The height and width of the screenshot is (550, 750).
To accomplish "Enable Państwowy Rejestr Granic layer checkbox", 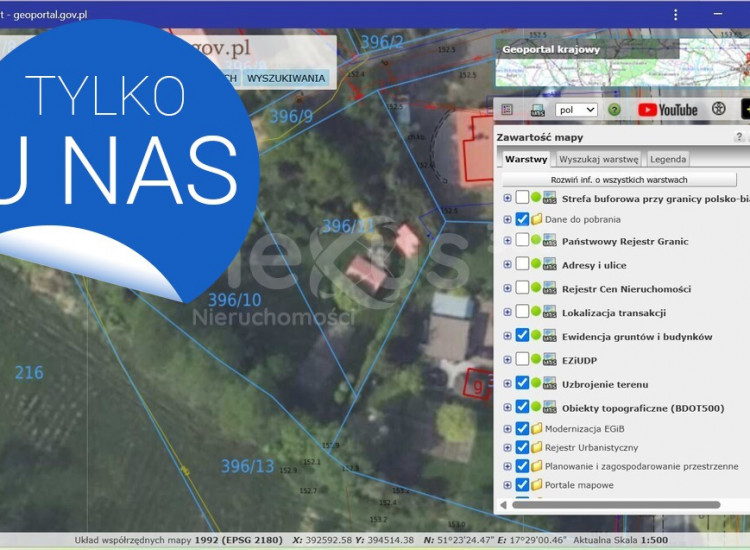I will click(522, 240).
